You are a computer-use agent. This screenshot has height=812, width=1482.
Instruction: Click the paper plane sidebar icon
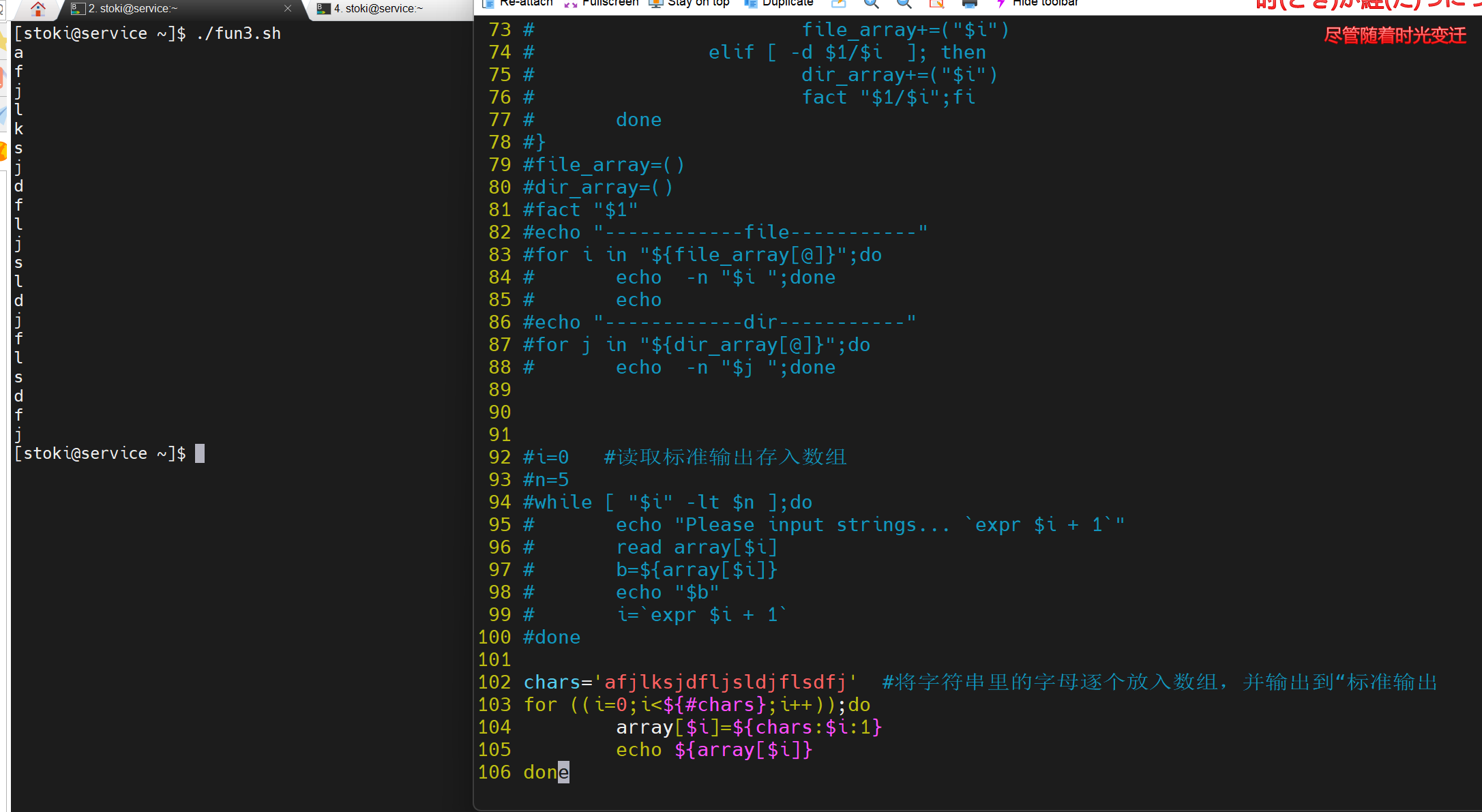[x=3, y=115]
